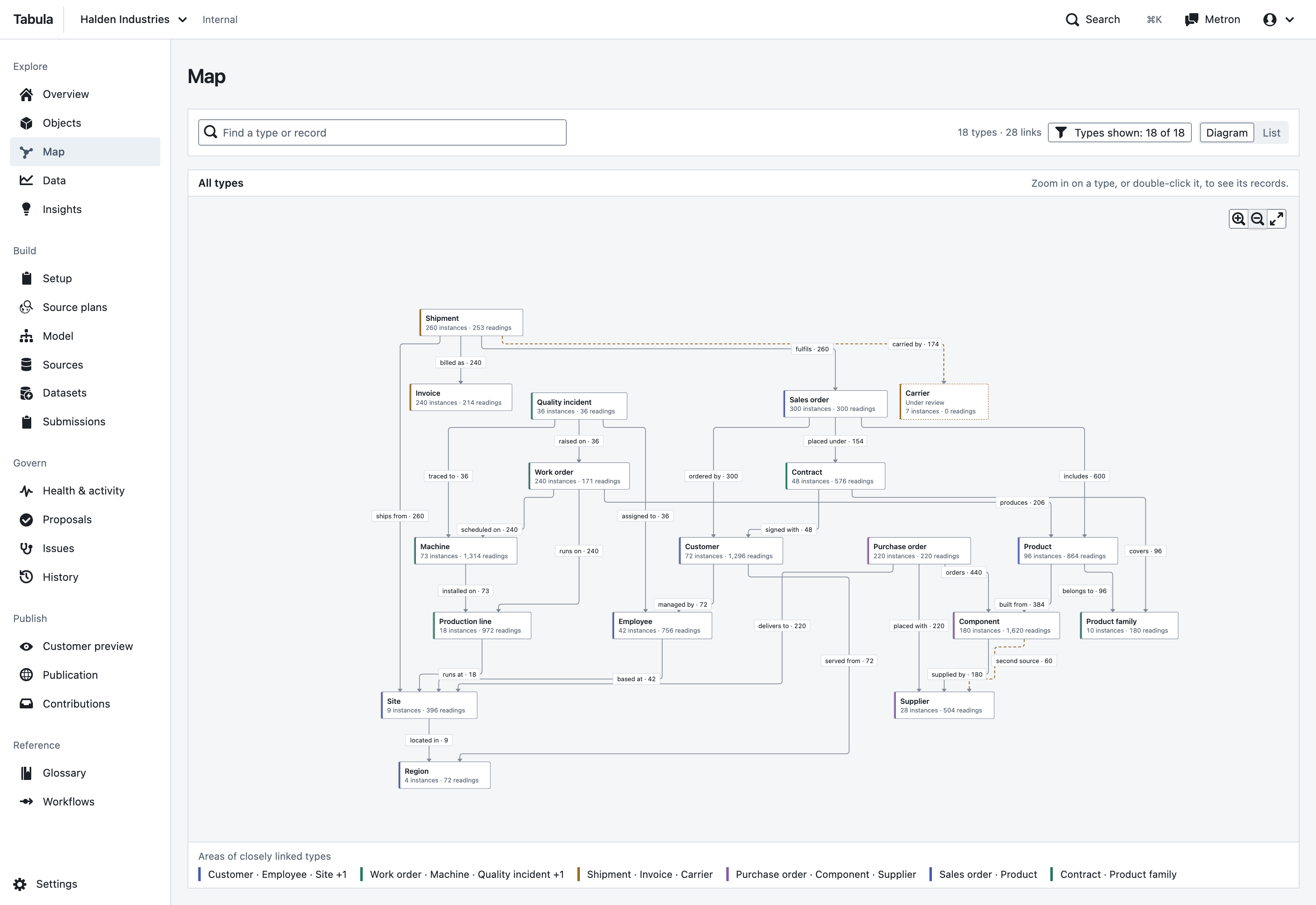Click the 'ships from · 260' link label

click(400, 516)
